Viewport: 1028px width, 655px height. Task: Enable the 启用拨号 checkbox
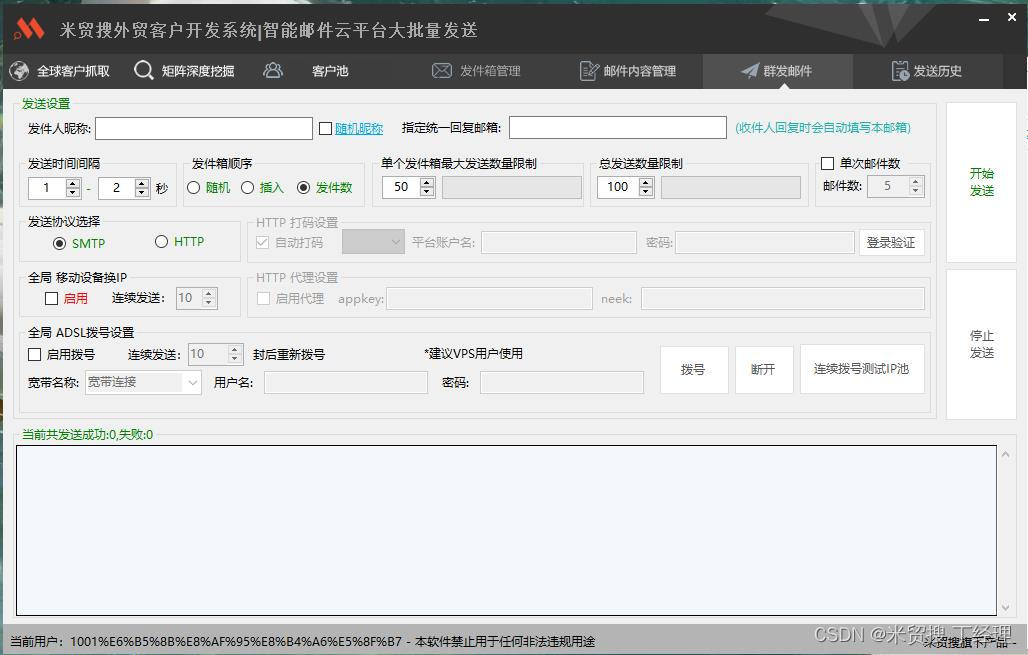pyautogui.click(x=35, y=354)
